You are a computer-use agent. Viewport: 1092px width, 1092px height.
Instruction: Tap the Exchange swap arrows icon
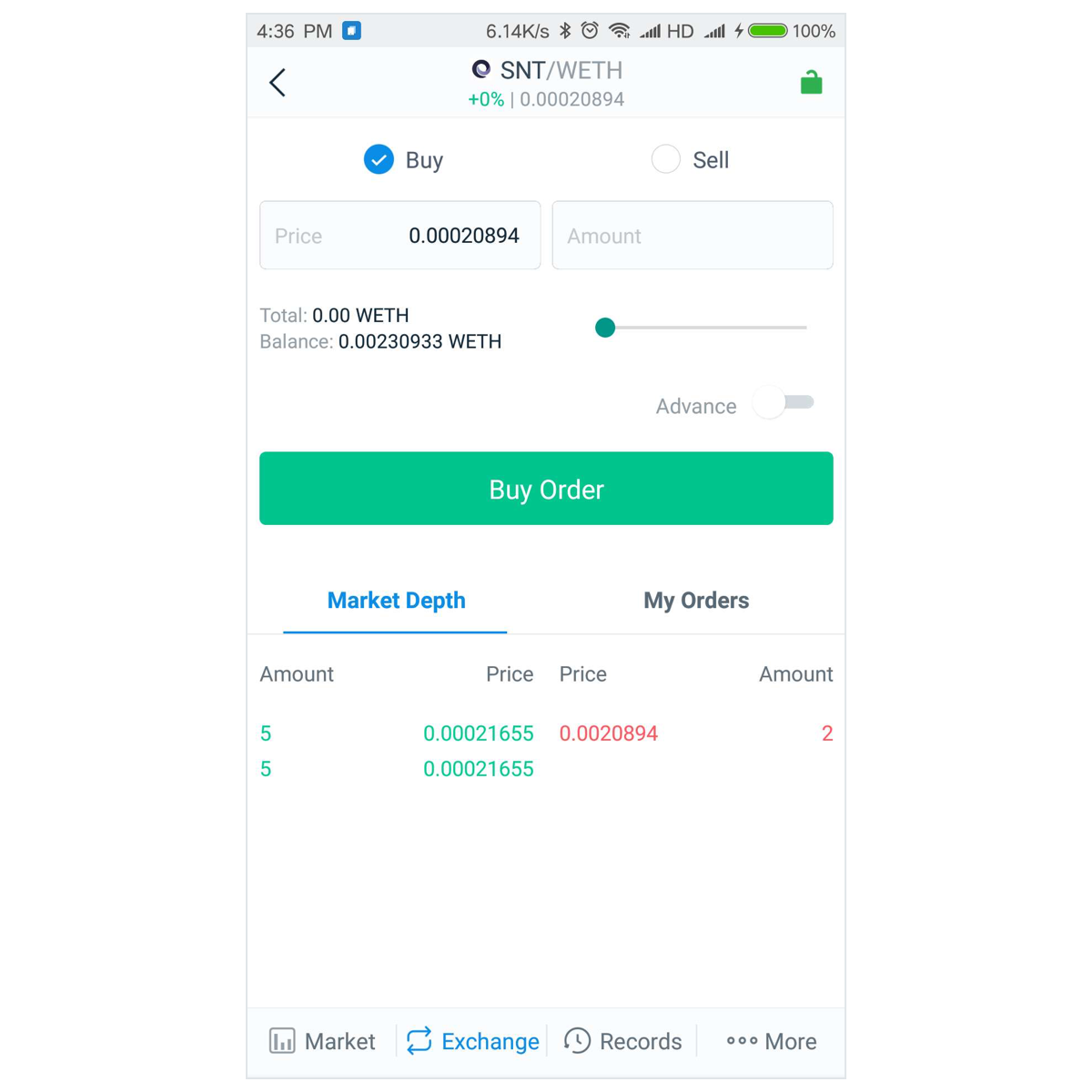[x=420, y=1041]
